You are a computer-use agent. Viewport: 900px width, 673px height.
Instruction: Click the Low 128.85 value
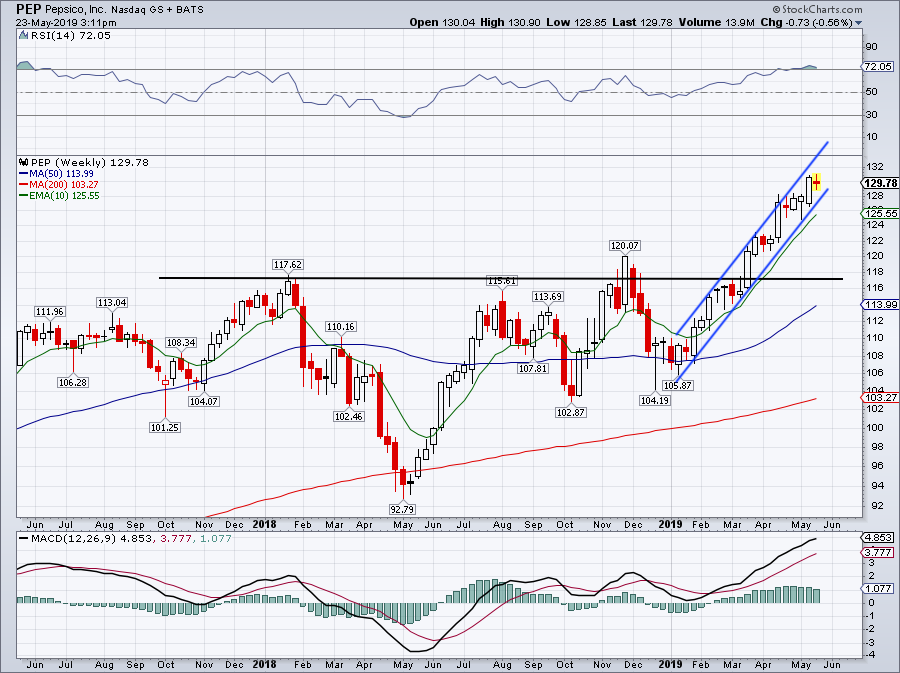[x=577, y=22]
